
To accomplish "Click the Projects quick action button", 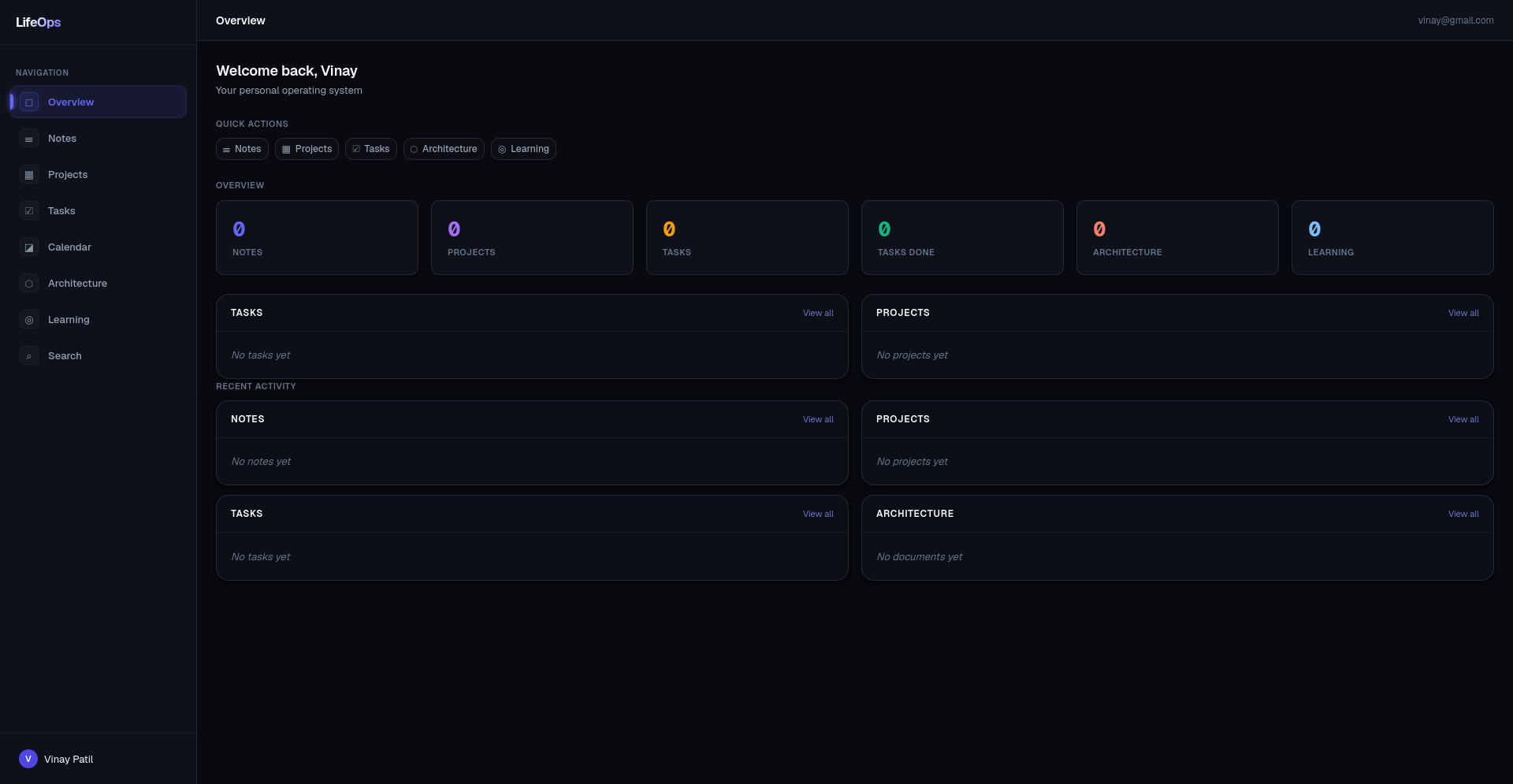I will click(x=307, y=149).
